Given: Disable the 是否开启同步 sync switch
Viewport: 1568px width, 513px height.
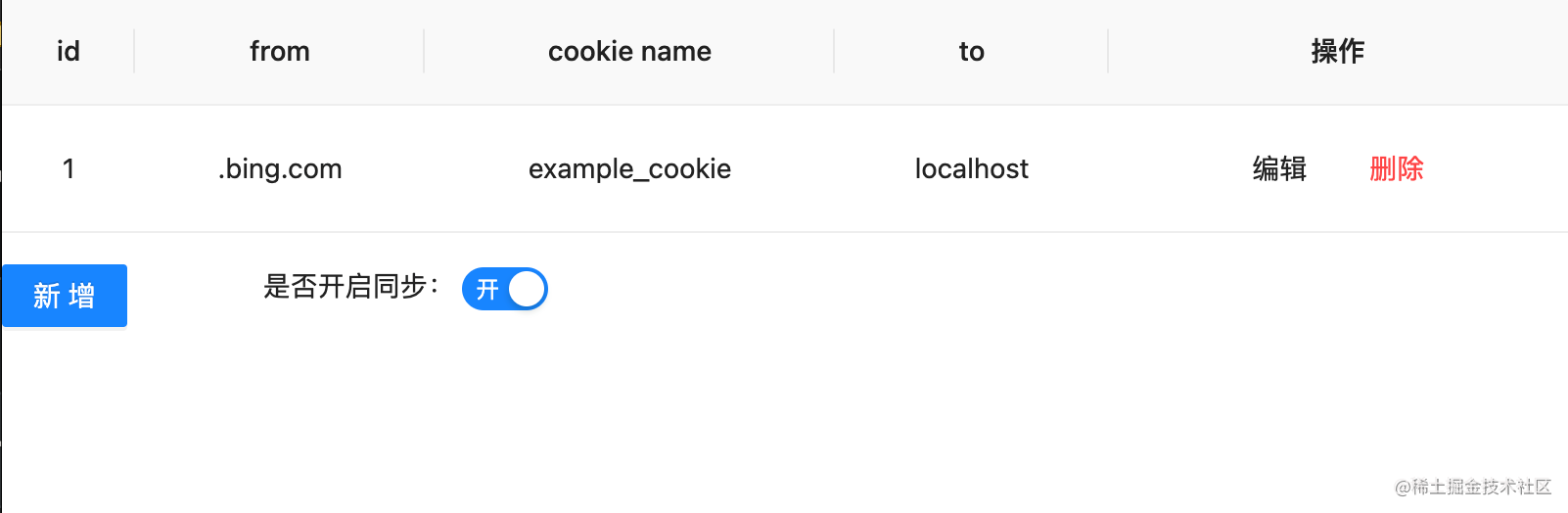Looking at the screenshot, I should 504,289.
